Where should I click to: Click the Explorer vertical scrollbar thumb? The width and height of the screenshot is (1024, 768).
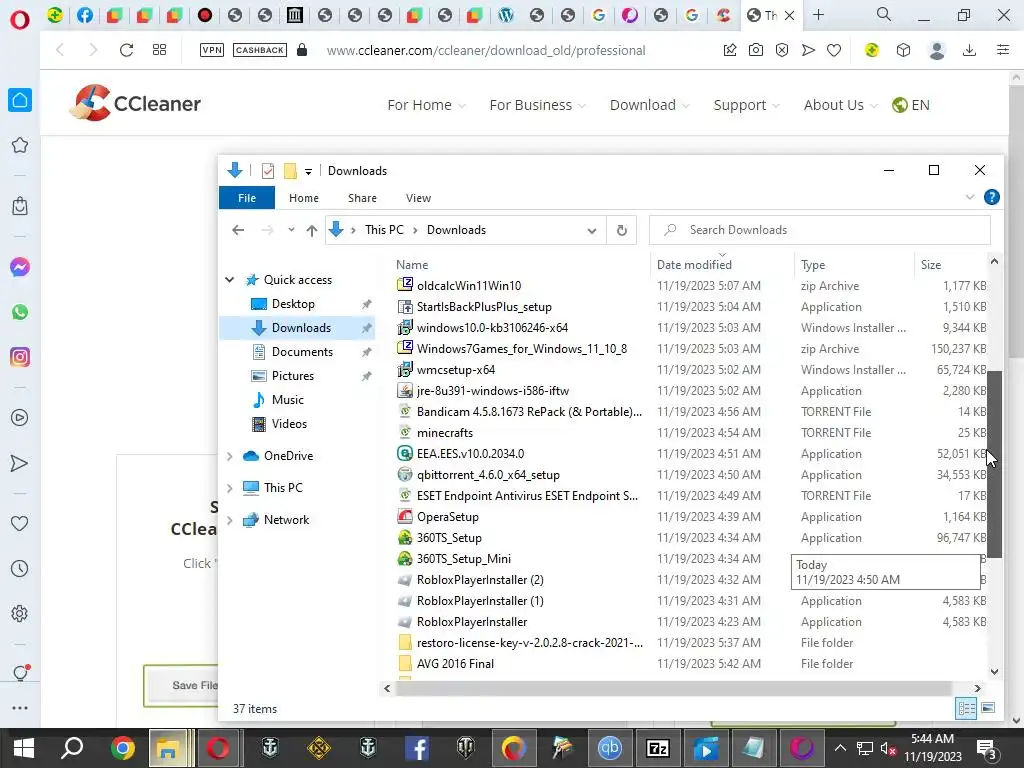(x=994, y=464)
